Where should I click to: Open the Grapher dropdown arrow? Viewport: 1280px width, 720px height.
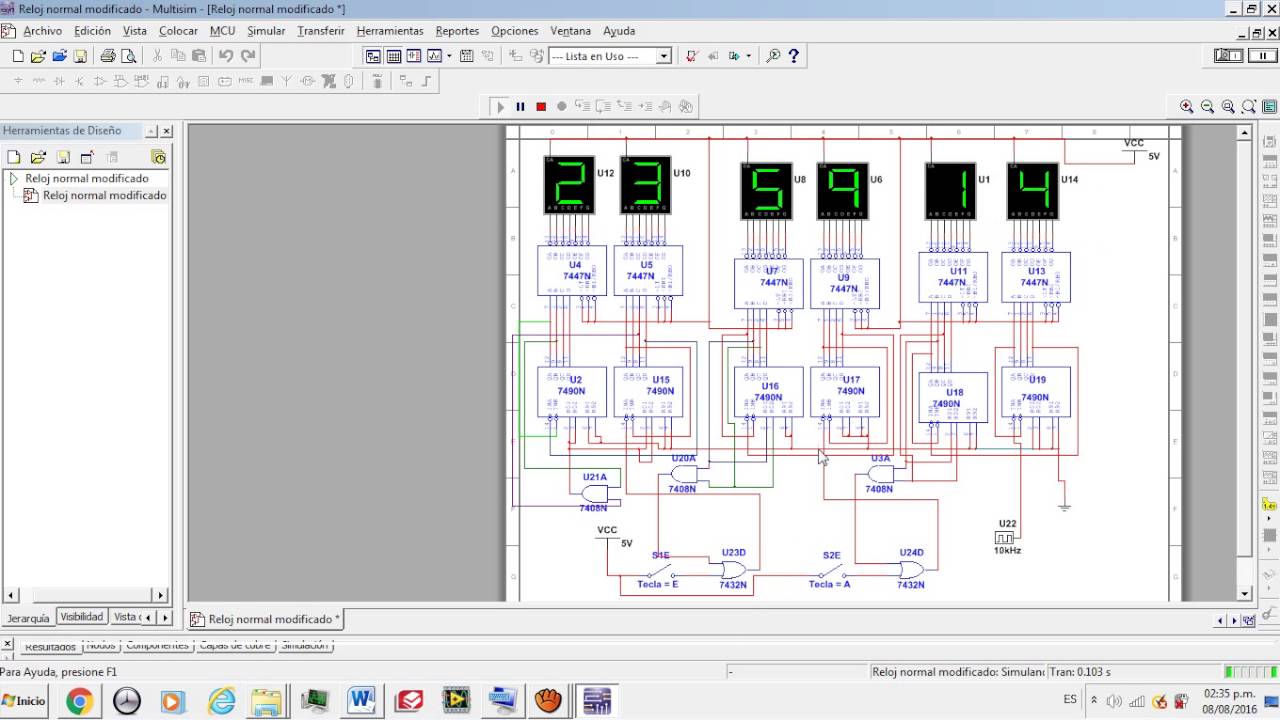coord(449,56)
